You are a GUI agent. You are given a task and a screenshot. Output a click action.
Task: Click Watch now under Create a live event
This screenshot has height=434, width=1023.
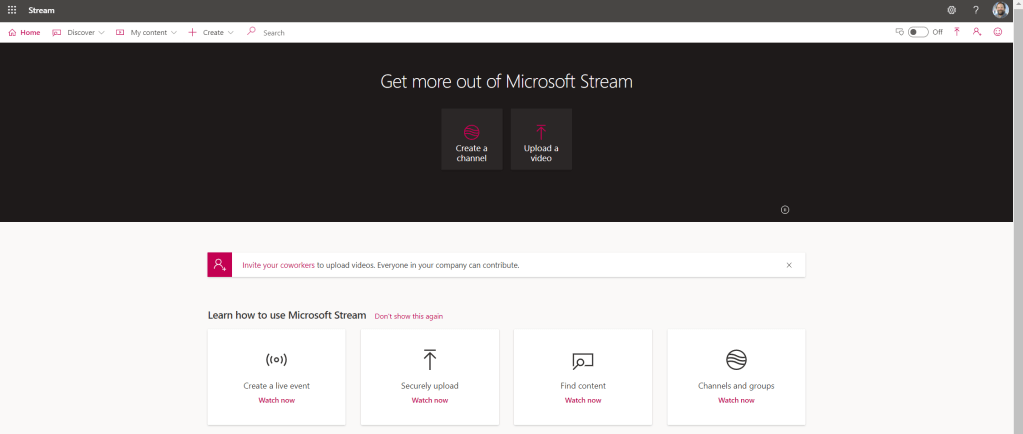coord(276,400)
